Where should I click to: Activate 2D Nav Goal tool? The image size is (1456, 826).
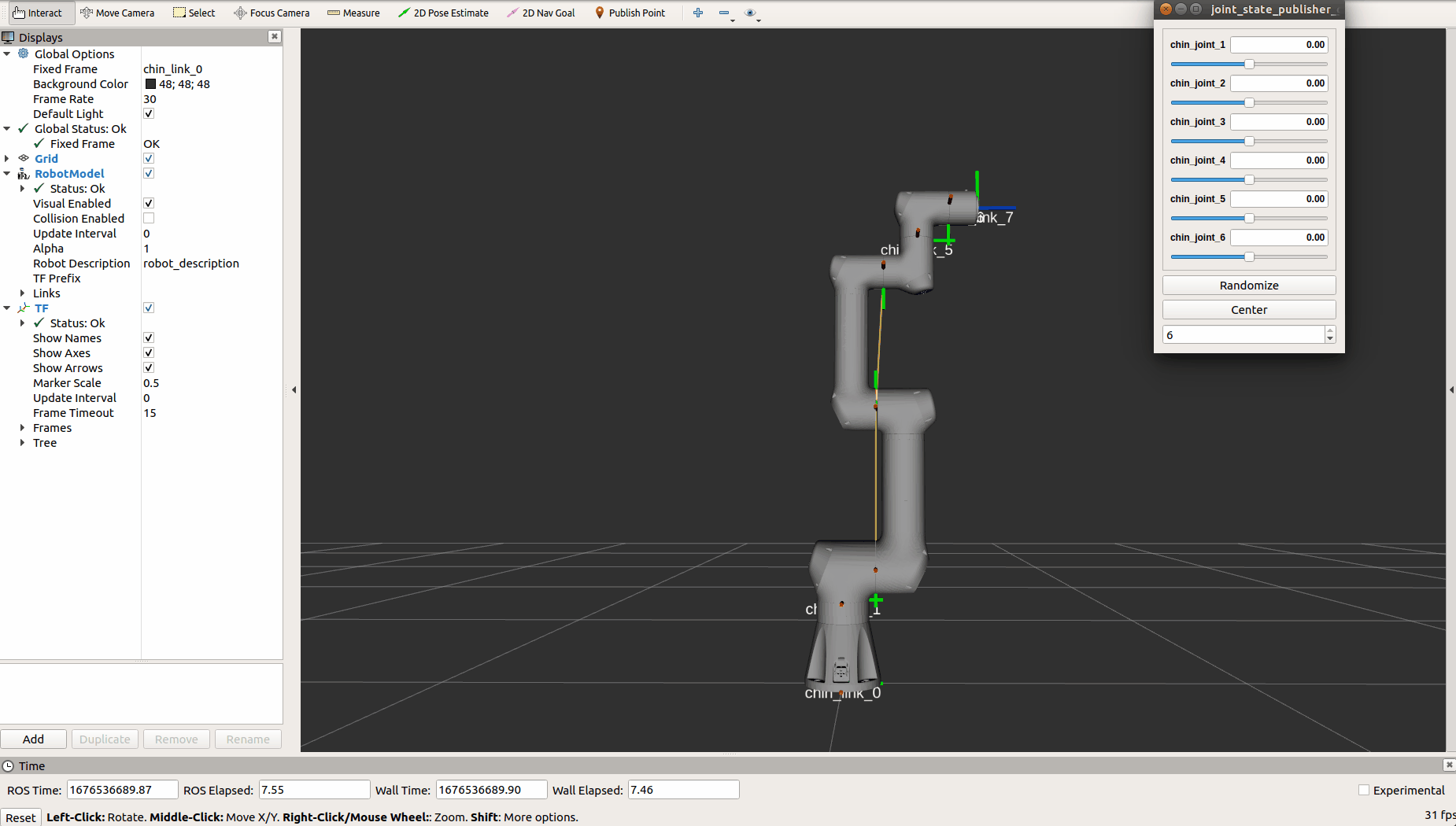[541, 13]
